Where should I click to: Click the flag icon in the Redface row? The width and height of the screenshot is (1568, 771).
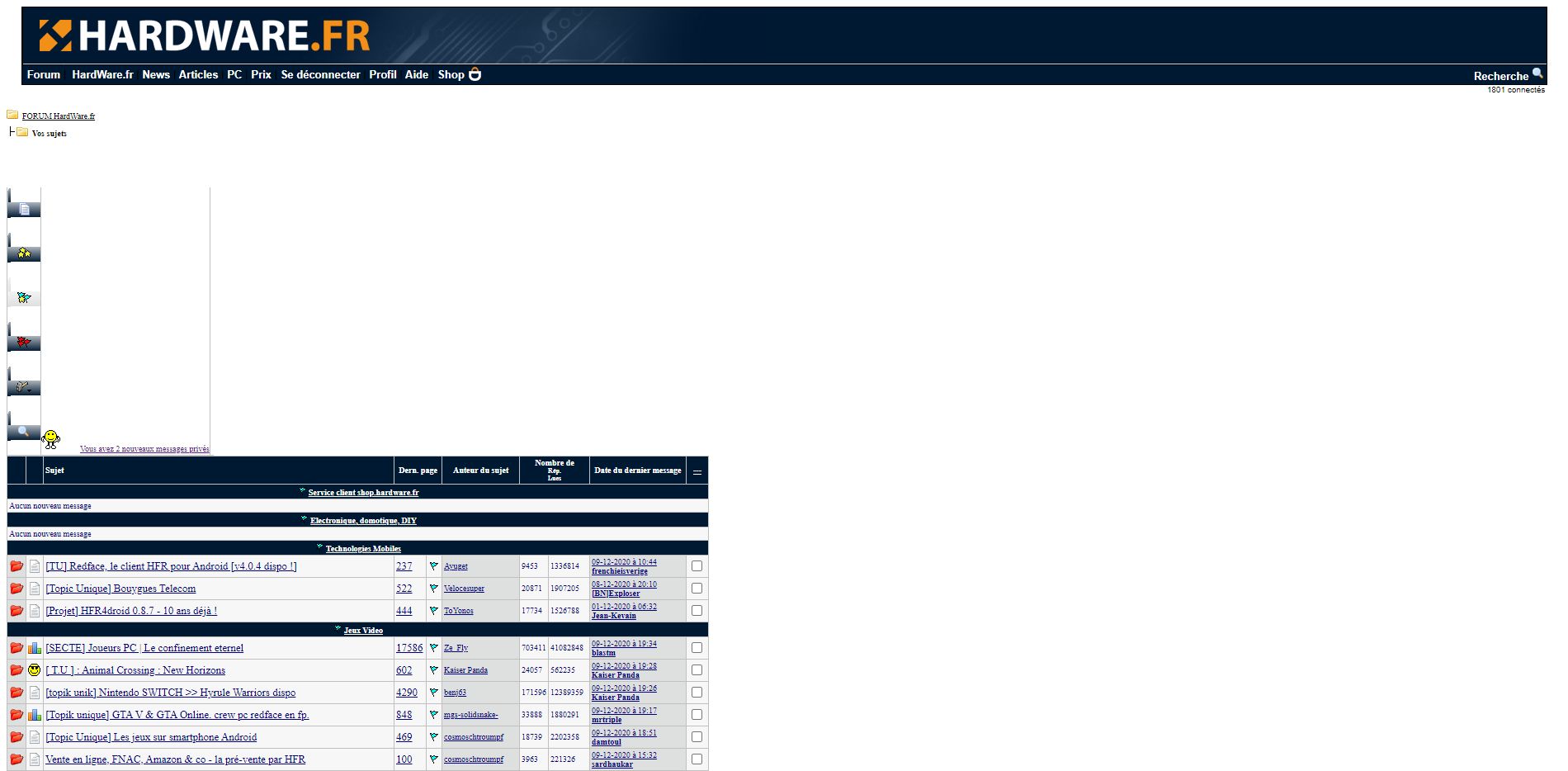433,566
